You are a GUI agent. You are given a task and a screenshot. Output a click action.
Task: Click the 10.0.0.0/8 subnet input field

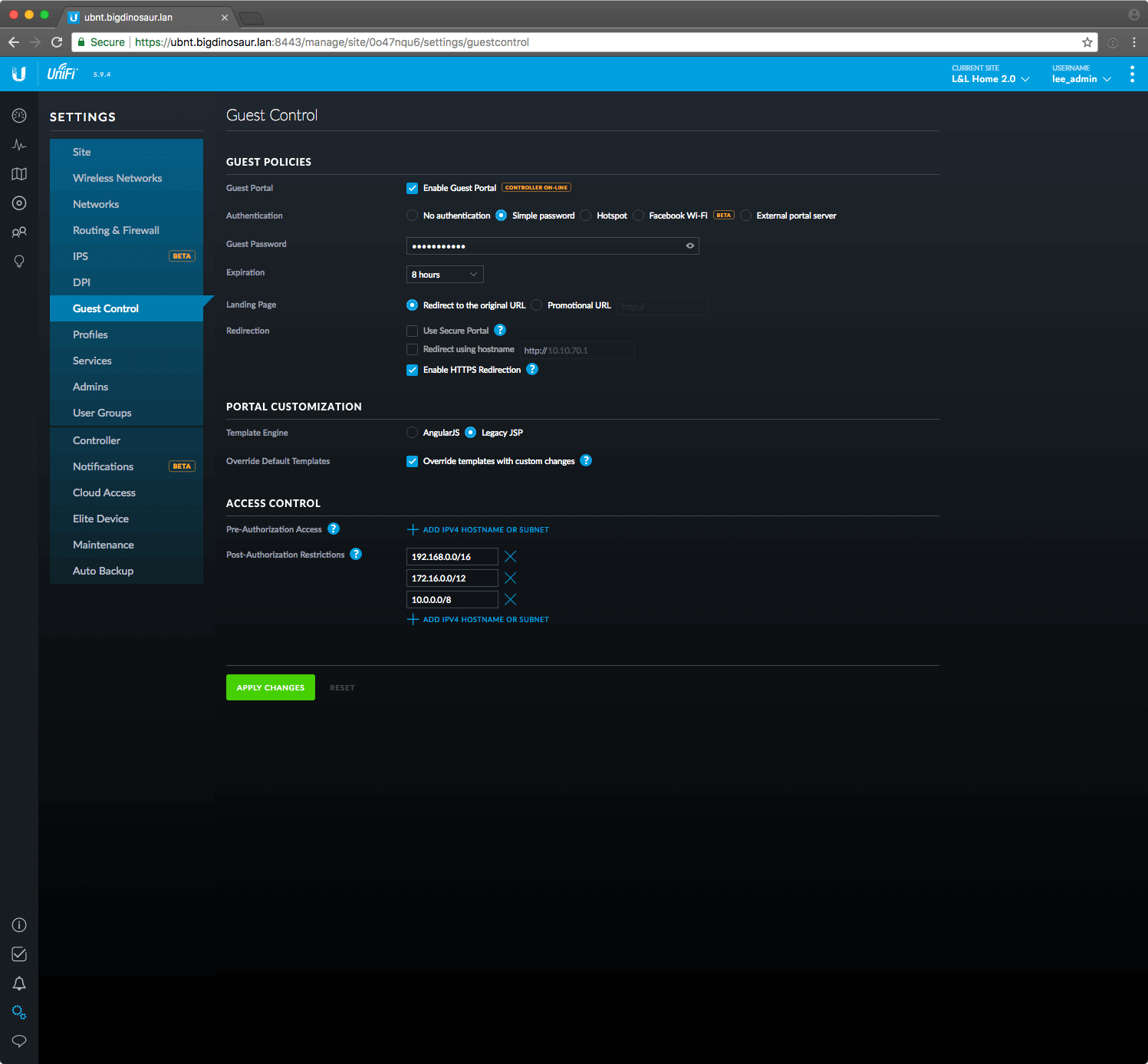[x=452, y=600]
